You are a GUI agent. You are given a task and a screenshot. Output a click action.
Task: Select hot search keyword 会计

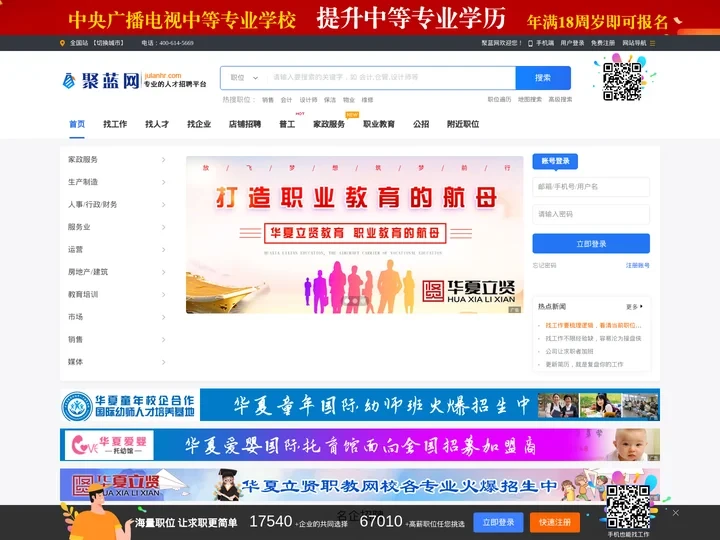tap(286, 100)
